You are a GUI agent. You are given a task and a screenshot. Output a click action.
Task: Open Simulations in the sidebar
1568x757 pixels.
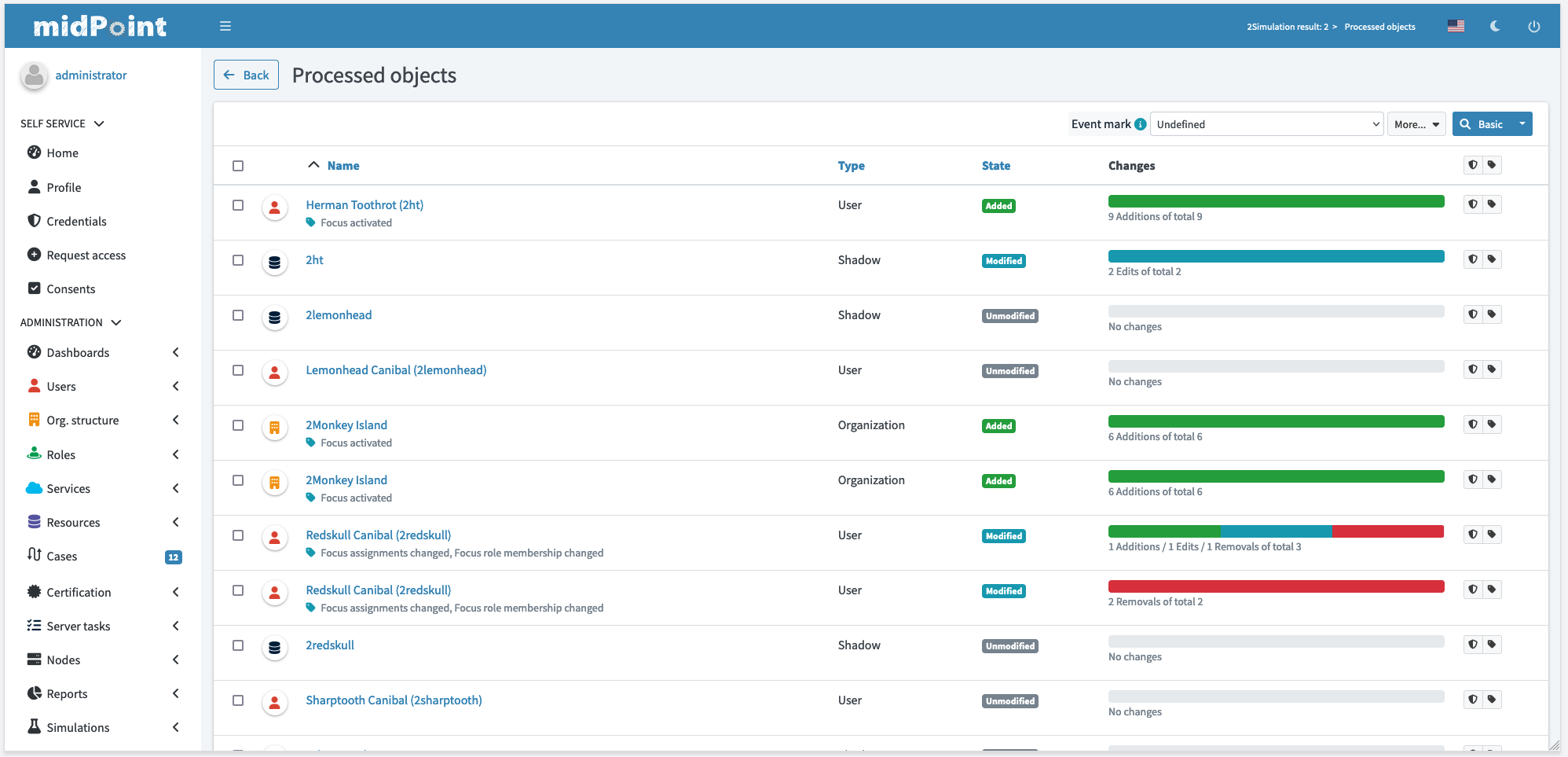(x=78, y=728)
